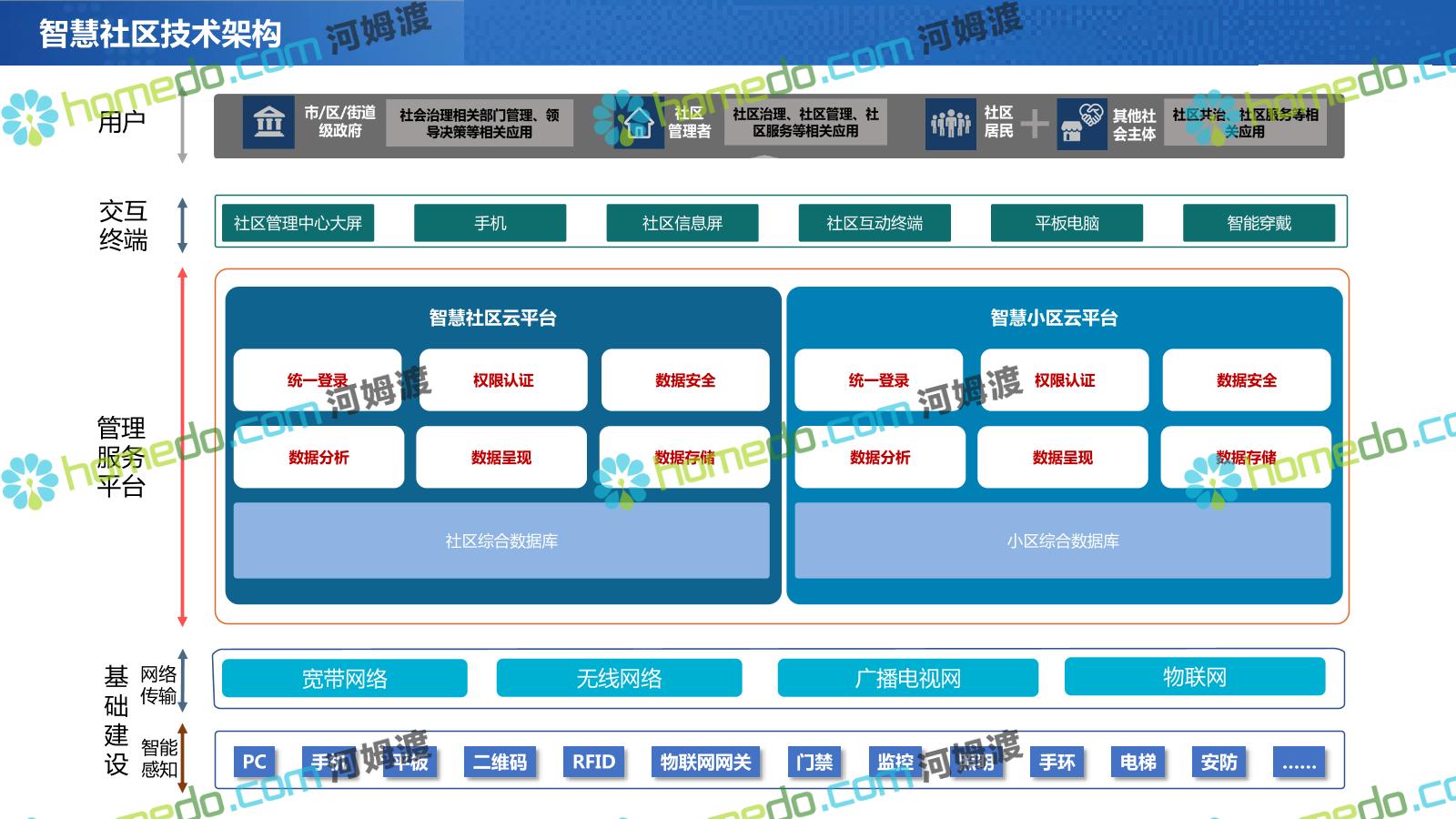The width and height of the screenshot is (1456, 819).
Task: Select 权限认证 in 智慧社区云平台
Action: tap(503, 380)
